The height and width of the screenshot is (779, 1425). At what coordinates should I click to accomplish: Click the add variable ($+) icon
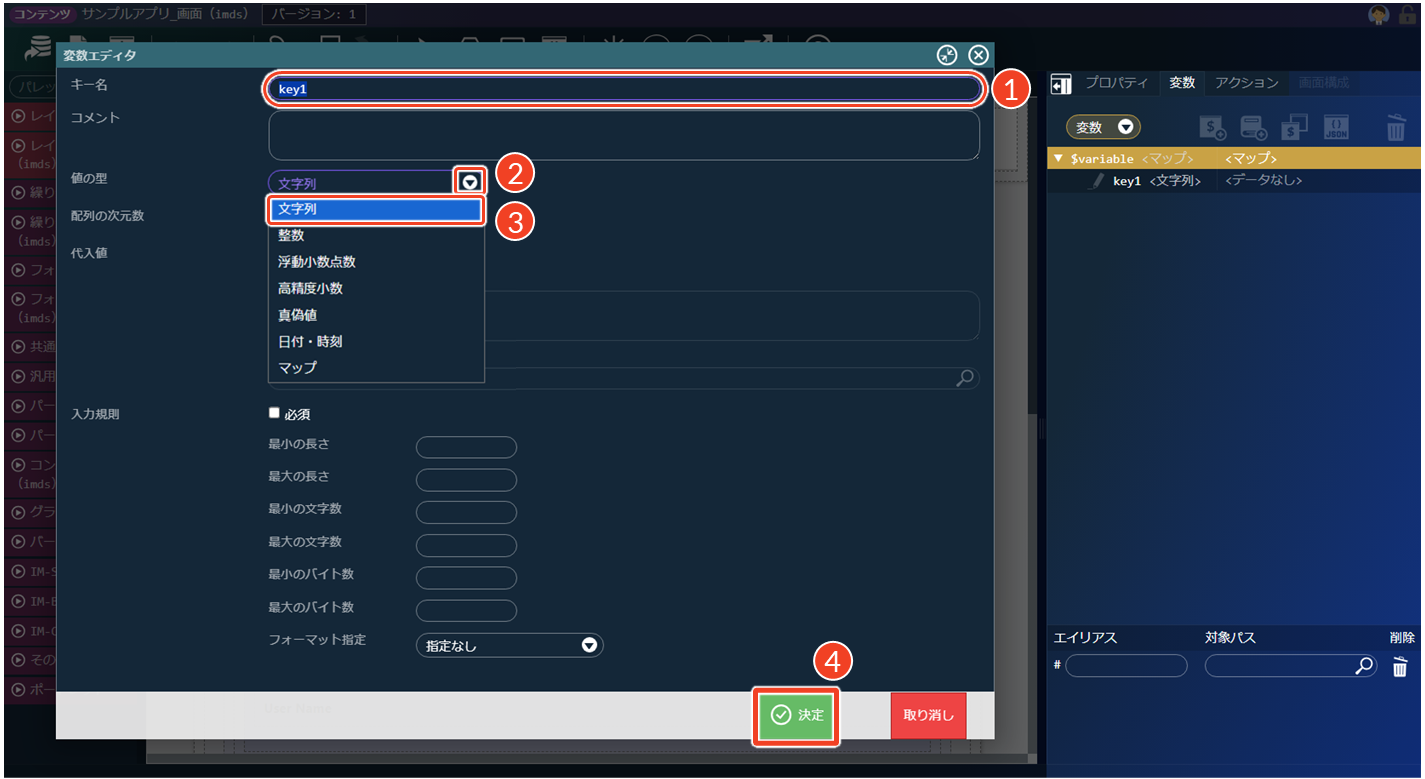1213,127
